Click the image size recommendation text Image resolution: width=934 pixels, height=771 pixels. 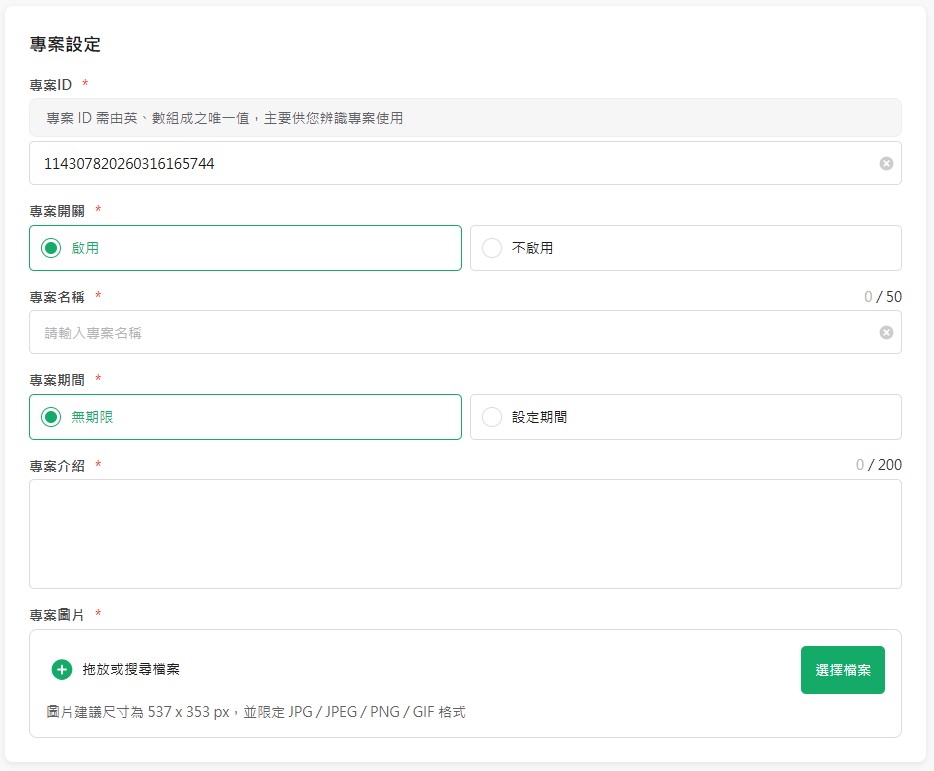click(x=256, y=712)
